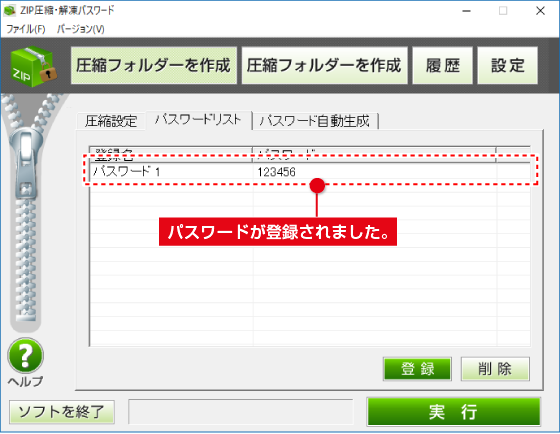Click the first 圧縮フォルダーを作成 button

coord(154,66)
